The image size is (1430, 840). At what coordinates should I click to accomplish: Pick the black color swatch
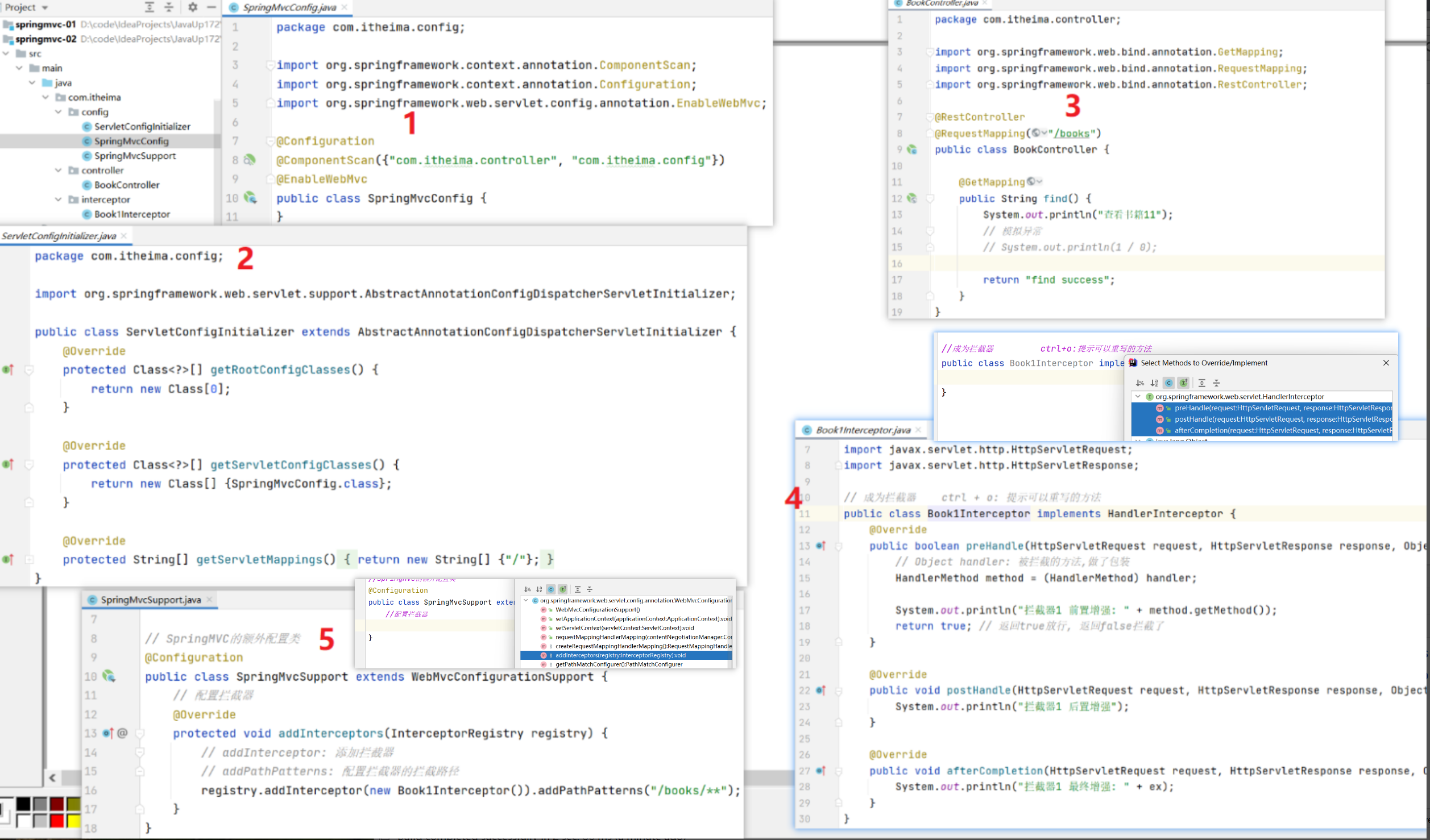23,804
